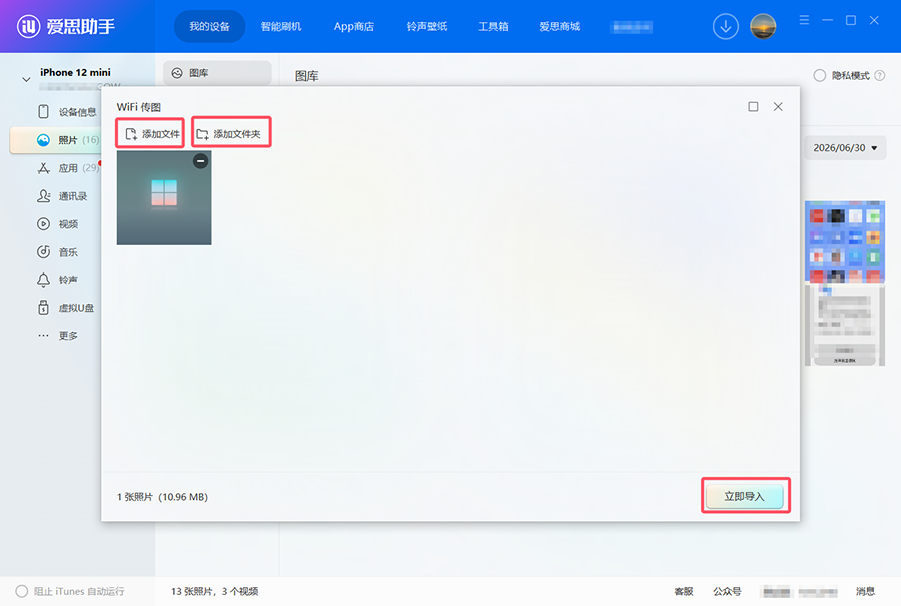Viewport: 901px width, 606px height.
Task: Click the 添加文件 file icon
Action: pyautogui.click(x=131, y=134)
